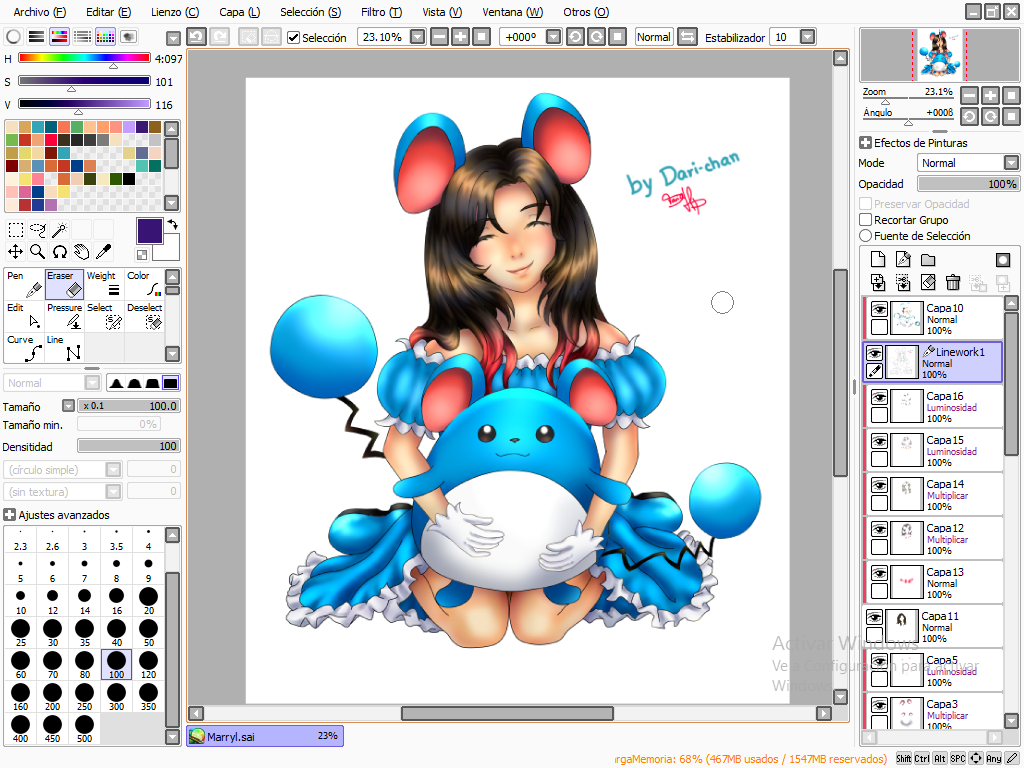
Task: Select brush size 100 preset
Action: click(x=116, y=665)
